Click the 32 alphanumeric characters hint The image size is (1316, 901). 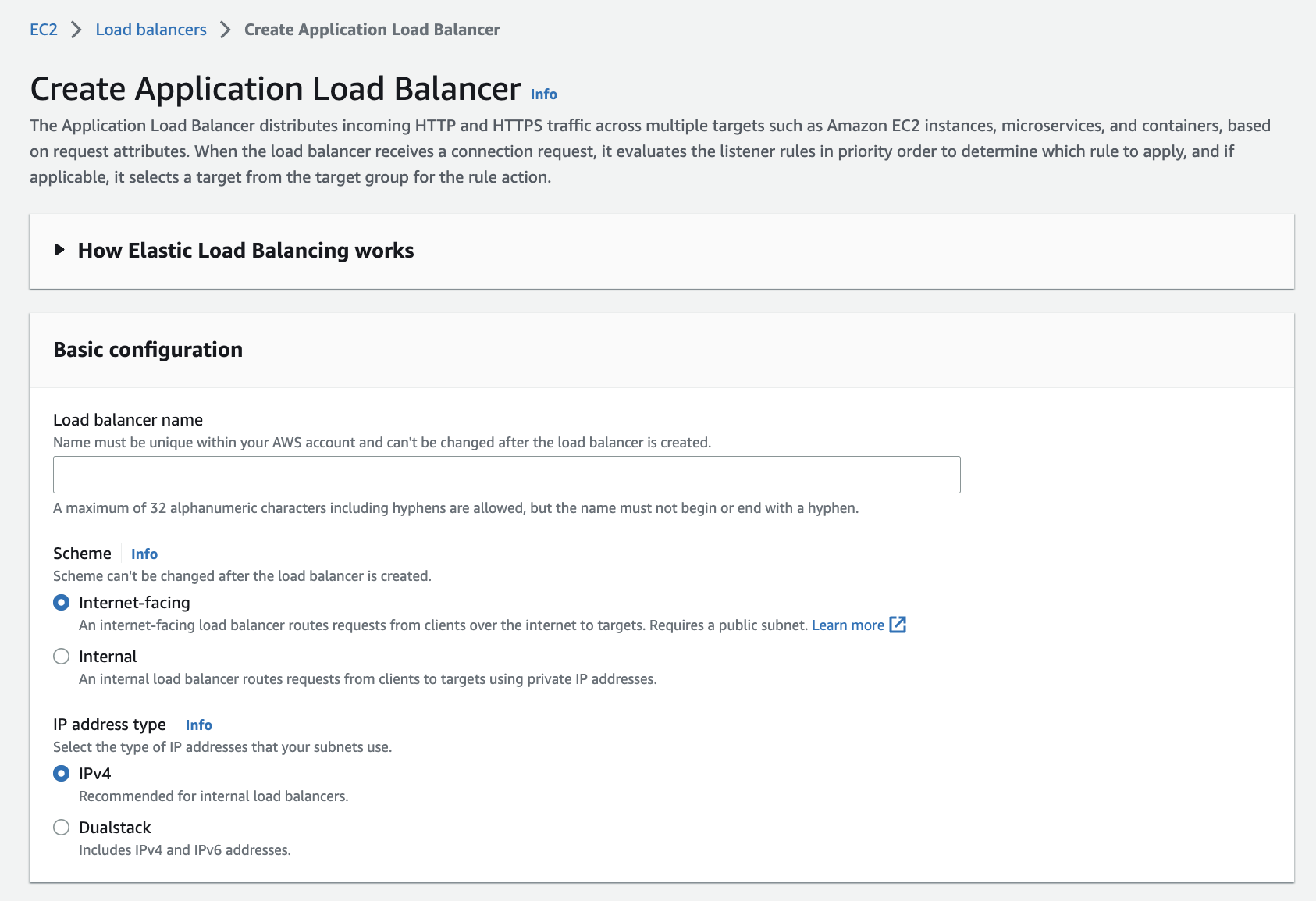(456, 508)
